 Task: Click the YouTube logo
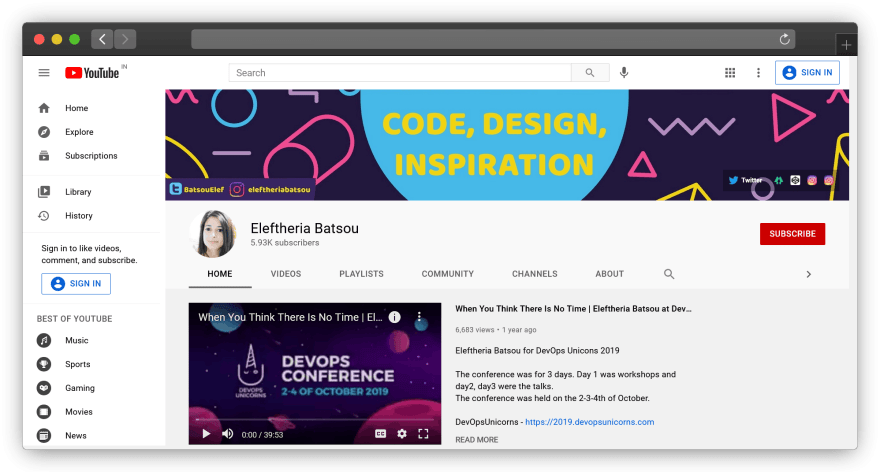tap(92, 73)
